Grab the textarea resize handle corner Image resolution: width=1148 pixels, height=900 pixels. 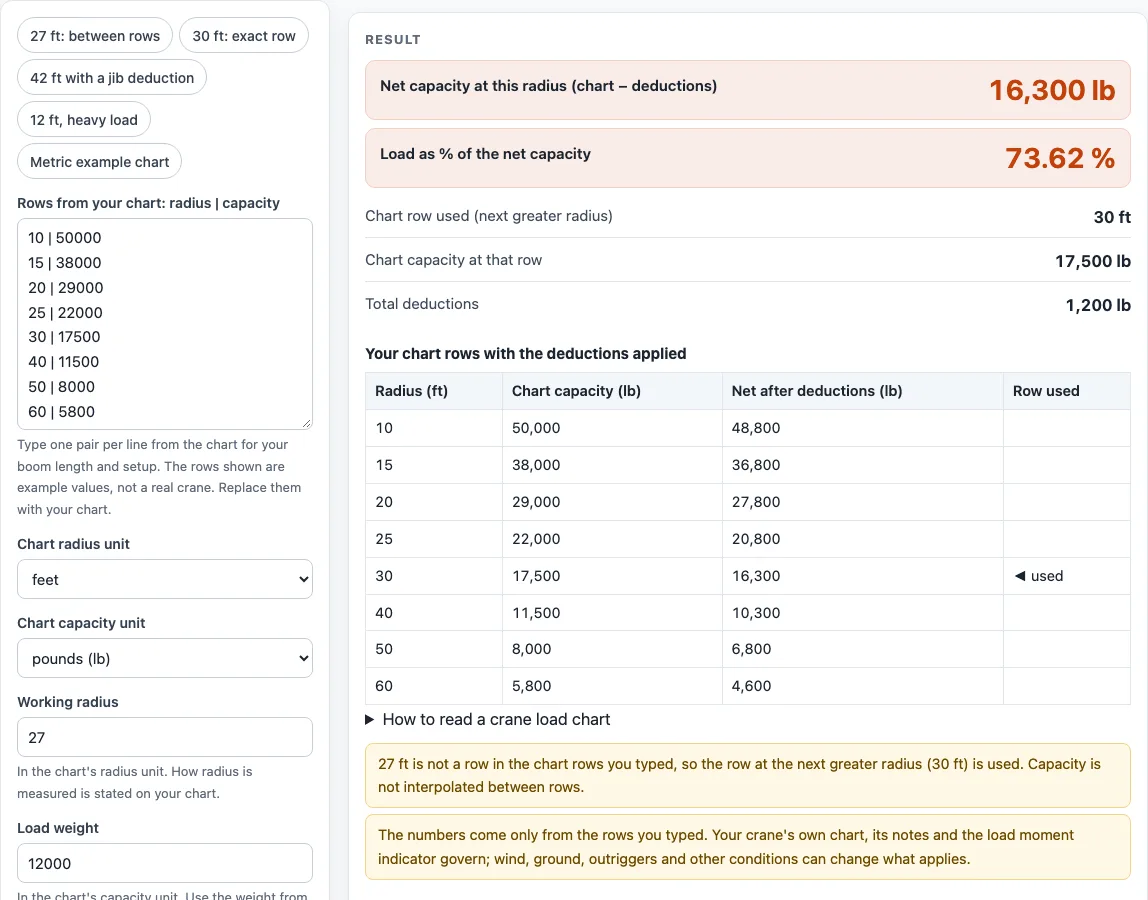tap(306, 423)
